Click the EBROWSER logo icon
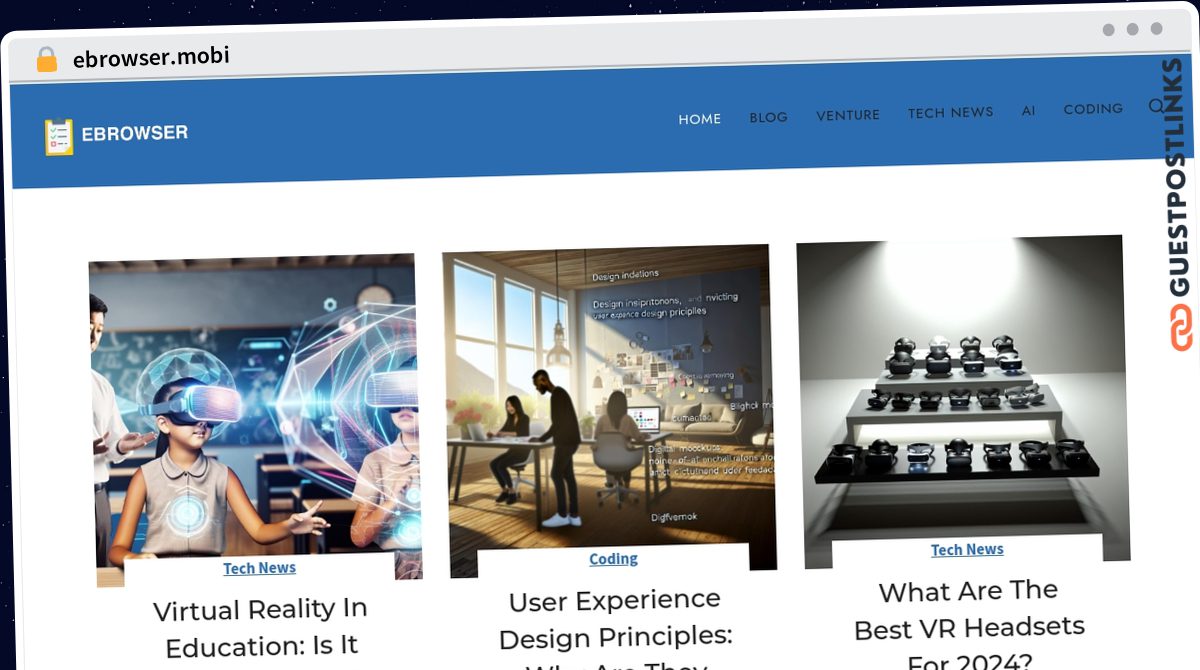 coord(59,137)
